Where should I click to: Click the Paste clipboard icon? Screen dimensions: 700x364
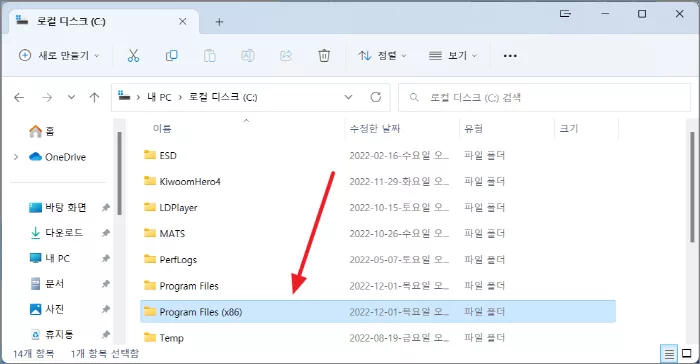209,56
